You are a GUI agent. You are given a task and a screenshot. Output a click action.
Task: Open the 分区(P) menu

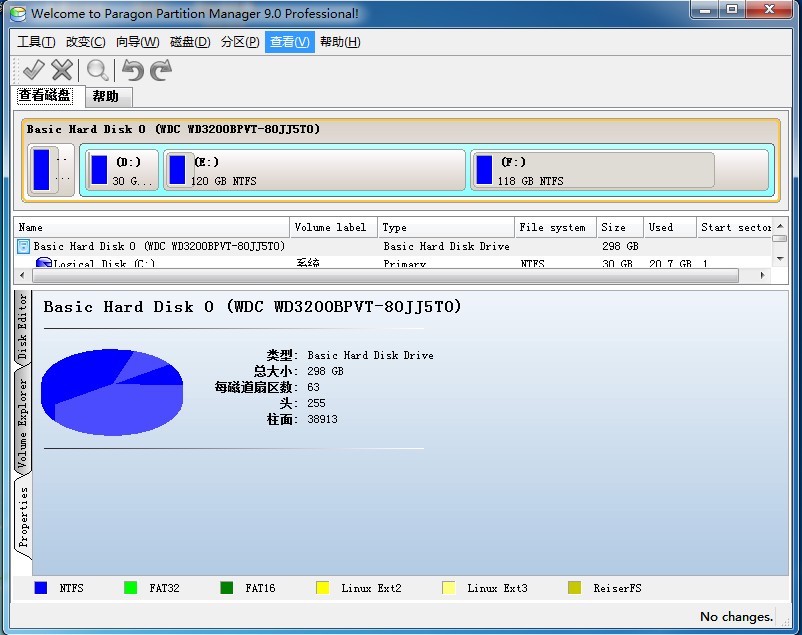[240, 42]
